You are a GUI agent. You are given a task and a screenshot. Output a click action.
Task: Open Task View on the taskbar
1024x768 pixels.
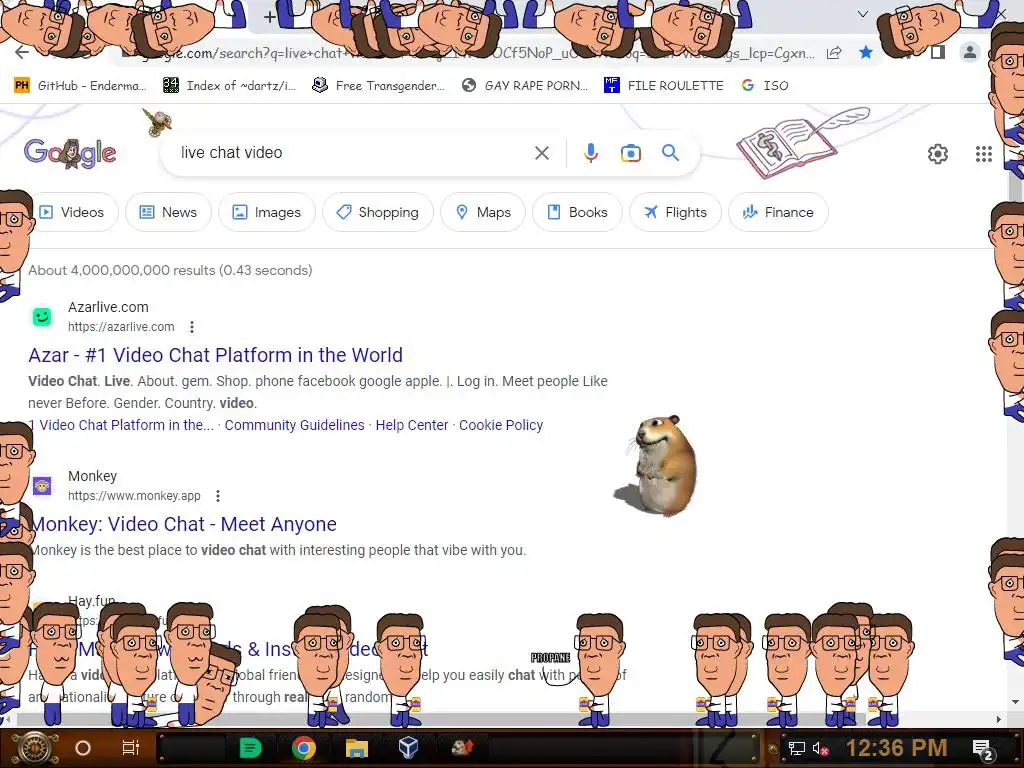click(x=131, y=748)
